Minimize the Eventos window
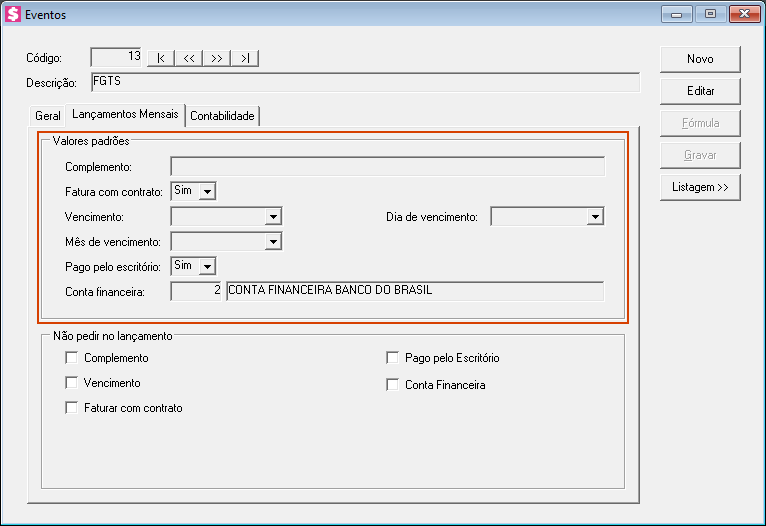Image resolution: width=766 pixels, height=526 pixels. [677, 14]
